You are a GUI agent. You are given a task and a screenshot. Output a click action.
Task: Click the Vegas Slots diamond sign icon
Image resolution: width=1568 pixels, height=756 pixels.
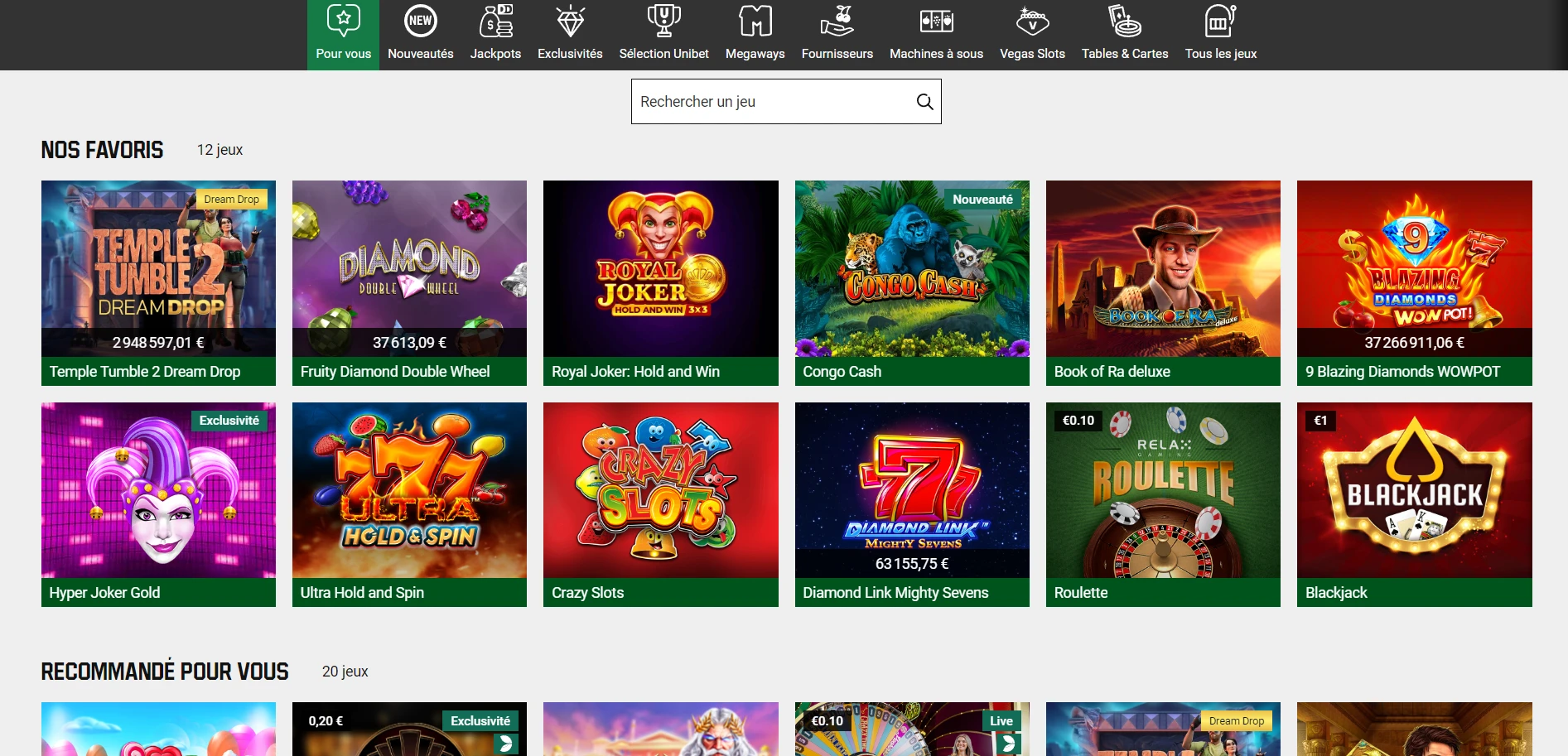[x=1032, y=21]
